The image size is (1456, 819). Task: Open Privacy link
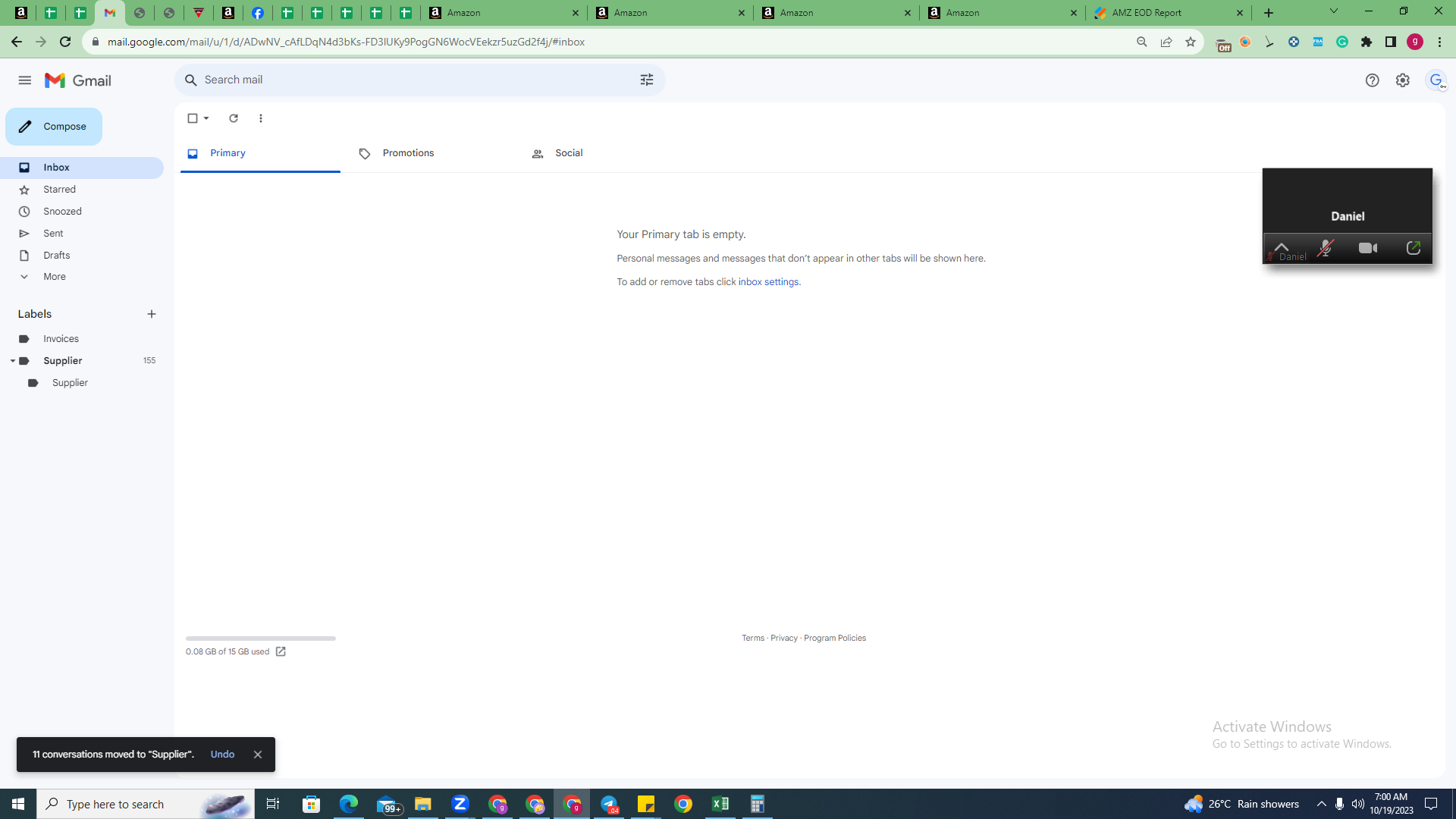point(784,639)
